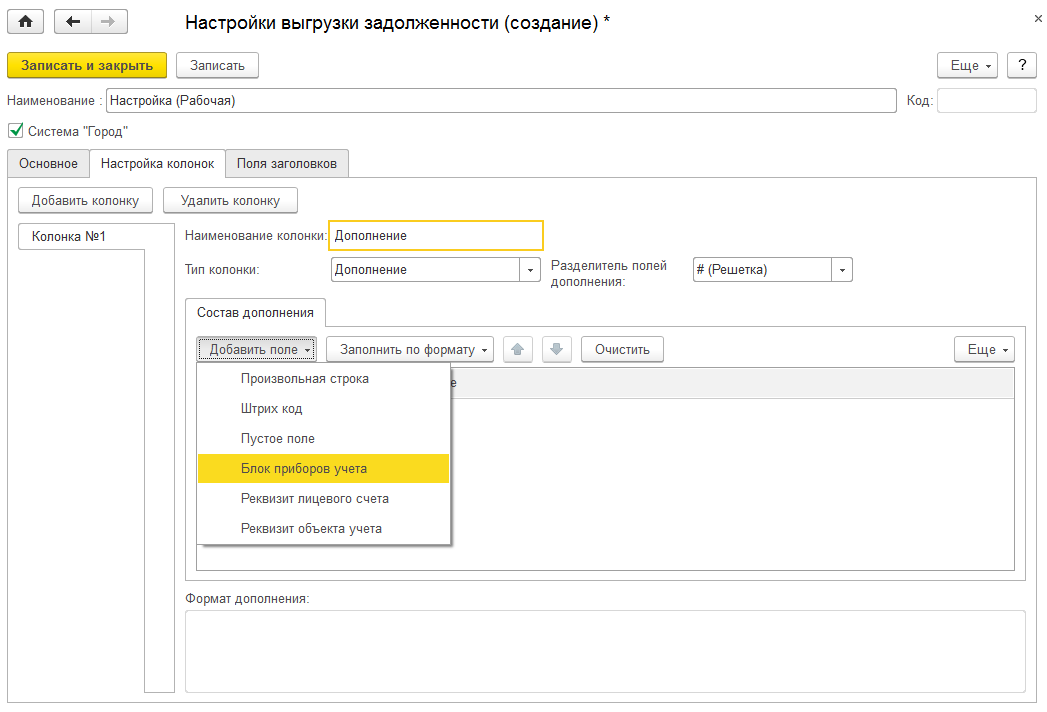Click the Тип колонки field showing Дополнение

coord(425,270)
